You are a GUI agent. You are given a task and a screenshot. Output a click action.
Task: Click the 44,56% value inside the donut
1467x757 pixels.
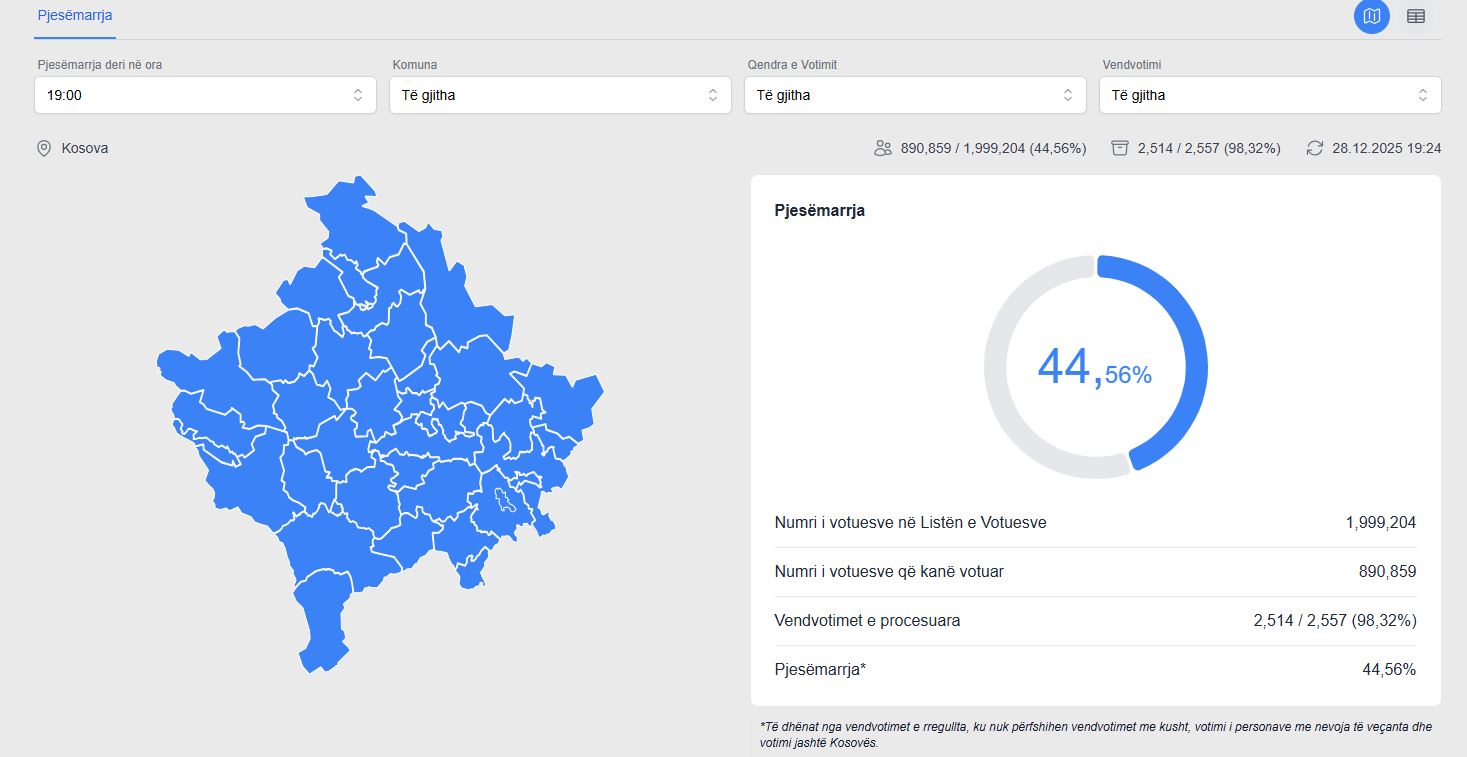[x=1095, y=368]
